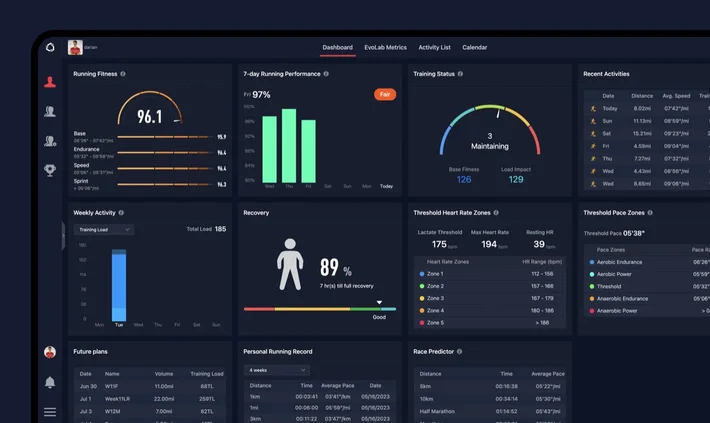710x423 pixels.
Task: Switch to the EvoLab Metrics tab
Action: click(x=385, y=47)
